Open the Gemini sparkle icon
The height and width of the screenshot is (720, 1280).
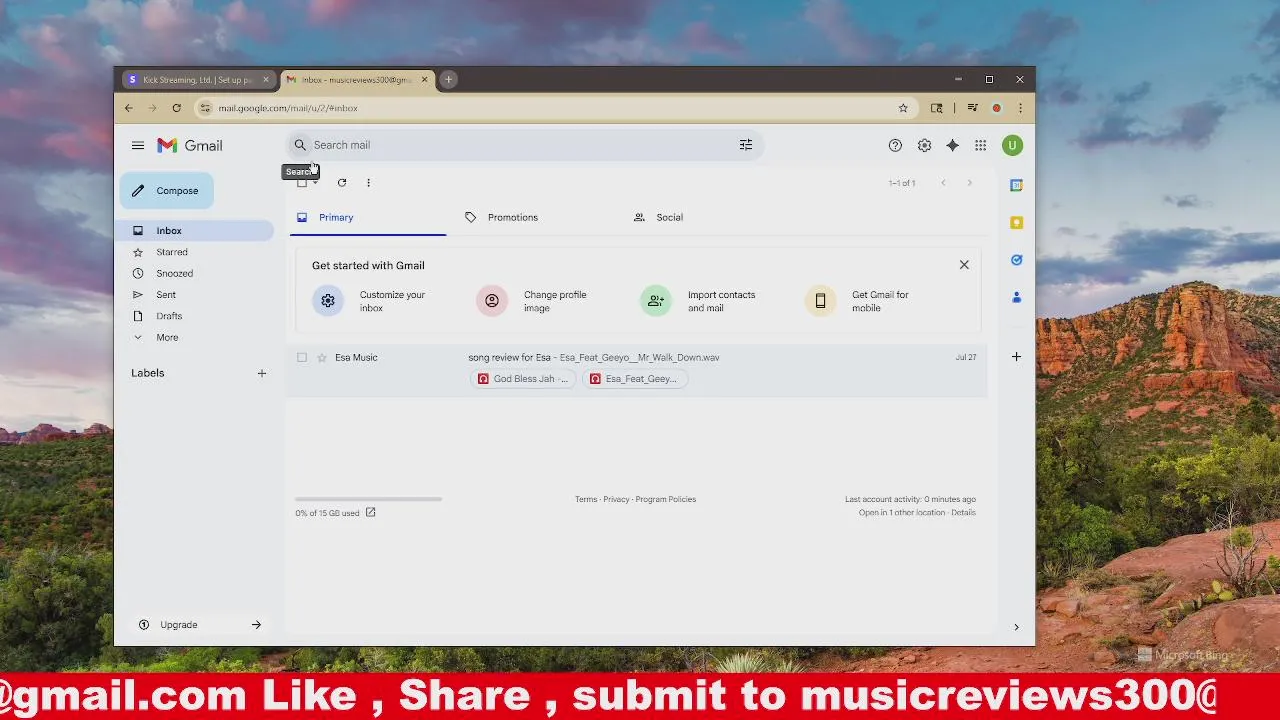click(x=952, y=146)
